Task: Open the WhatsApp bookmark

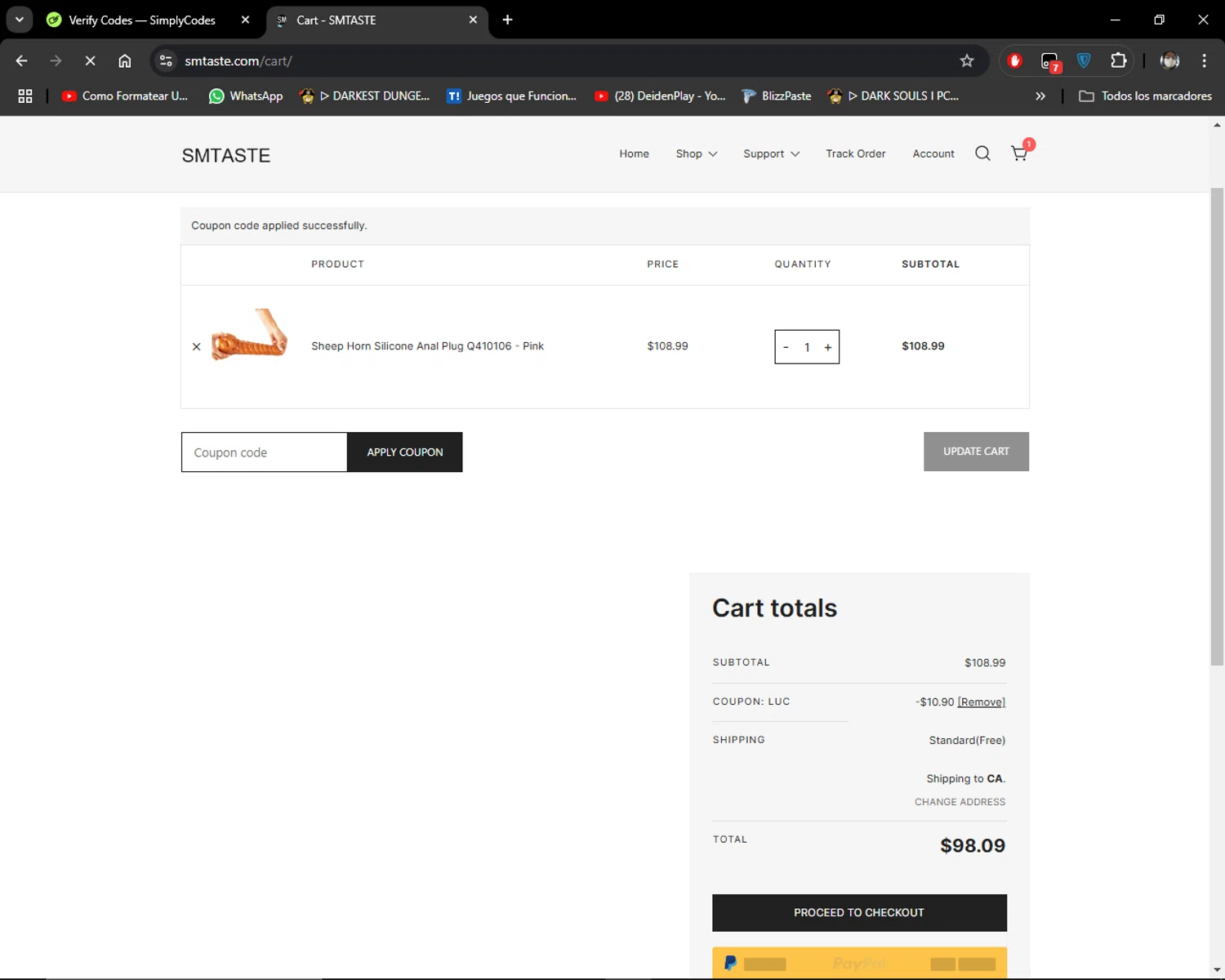Action: pos(246,96)
